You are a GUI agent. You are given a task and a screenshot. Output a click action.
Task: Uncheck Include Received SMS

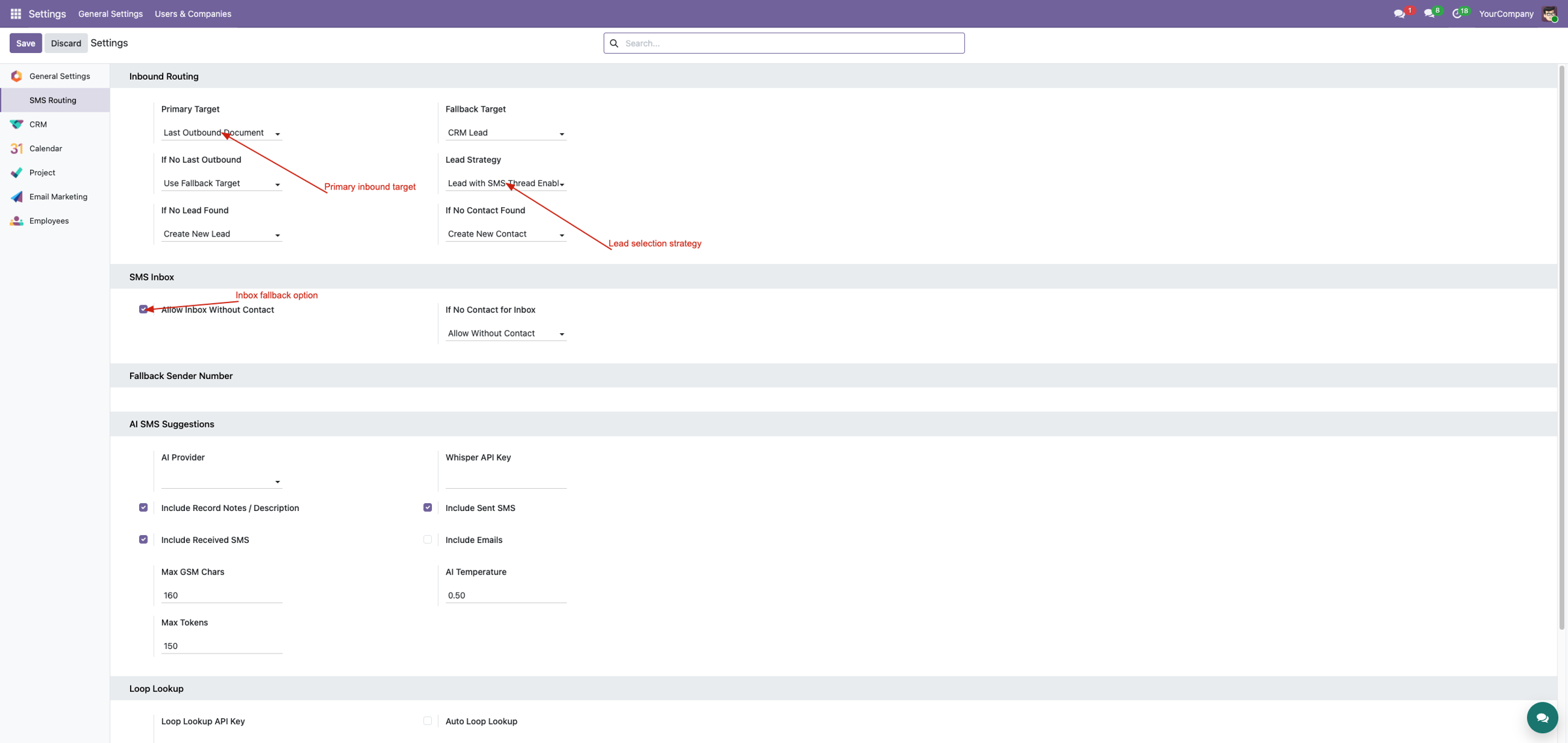143,540
